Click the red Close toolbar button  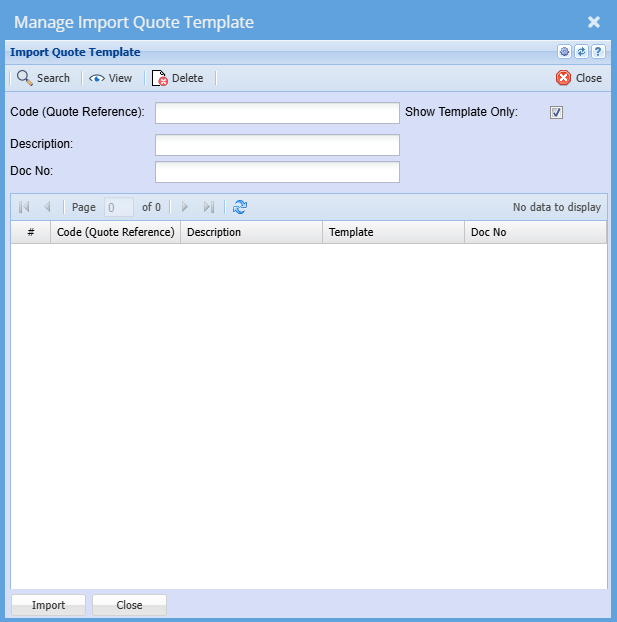579,78
